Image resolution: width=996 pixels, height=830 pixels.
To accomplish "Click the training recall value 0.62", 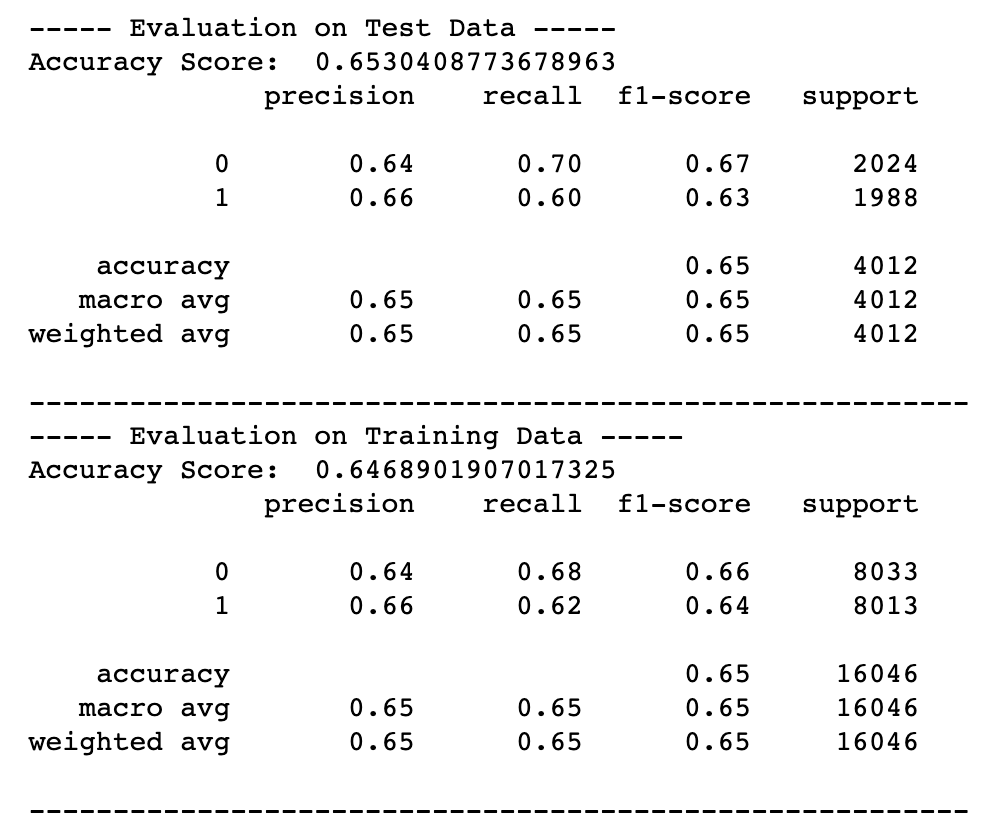I will (549, 607).
